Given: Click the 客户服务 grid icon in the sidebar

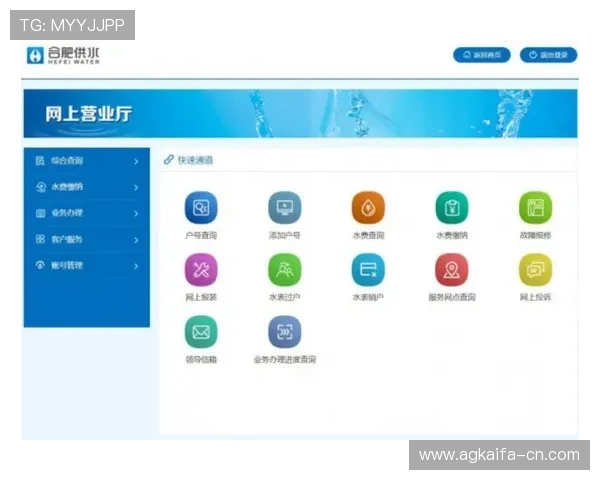Looking at the screenshot, I should point(40,239).
